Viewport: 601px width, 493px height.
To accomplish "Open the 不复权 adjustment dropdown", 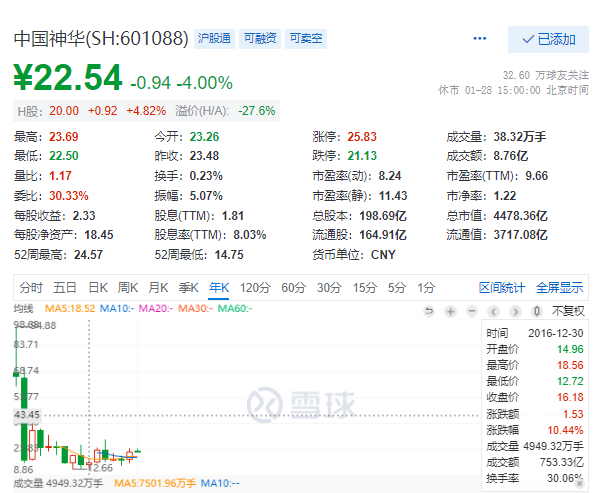I will click(x=568, y=311).
